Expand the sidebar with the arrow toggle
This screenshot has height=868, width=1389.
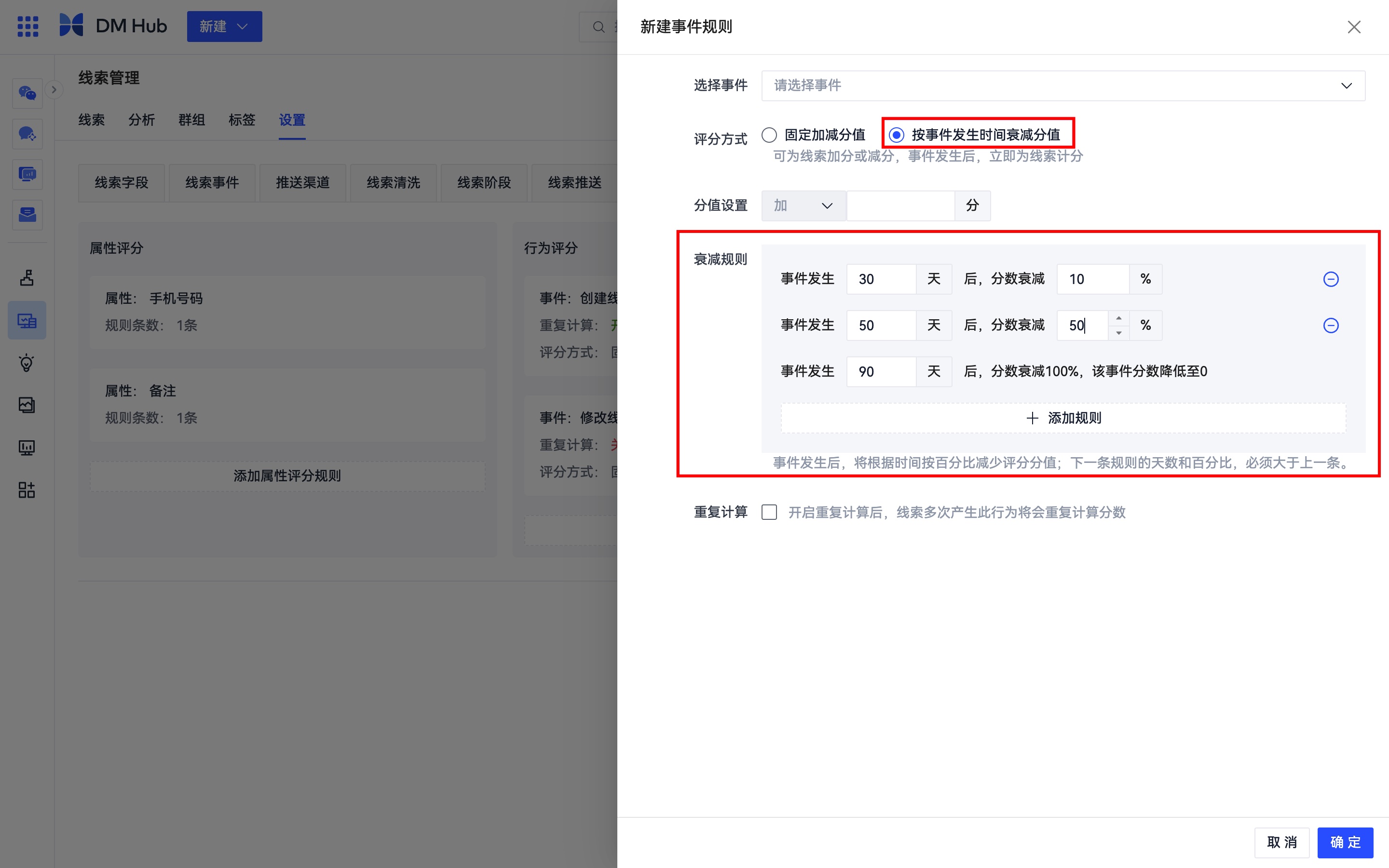pyautogui.click(x=54, y=90)
